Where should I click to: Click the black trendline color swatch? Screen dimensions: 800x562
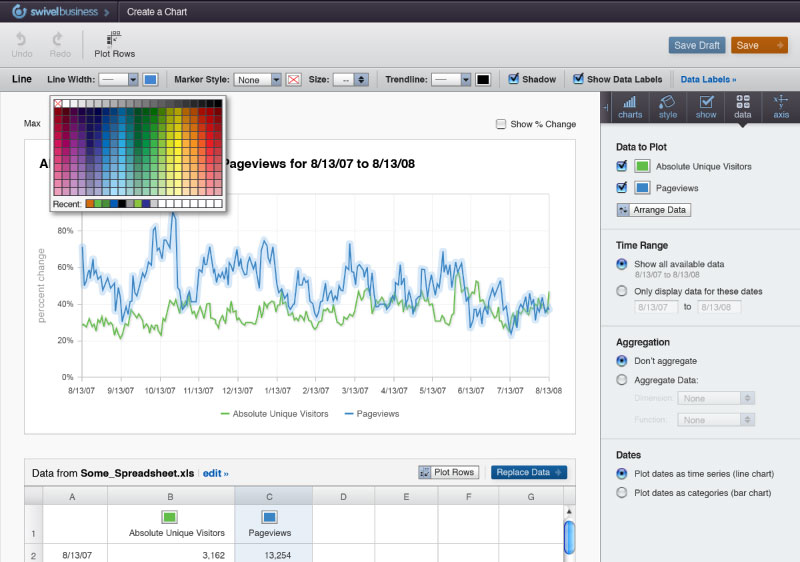[x=483, y=79]
